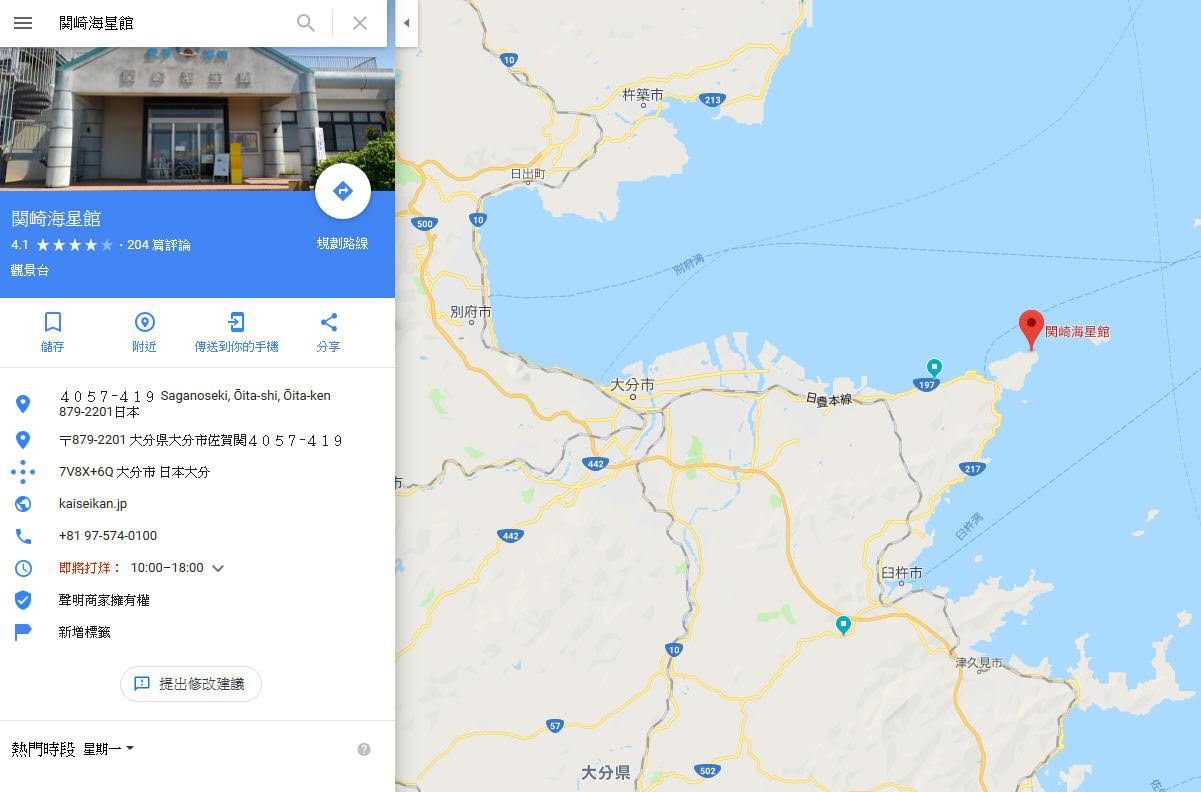Click the search magnifier icon
This screenshot has width=1201, height=792.
pos(306,23)
